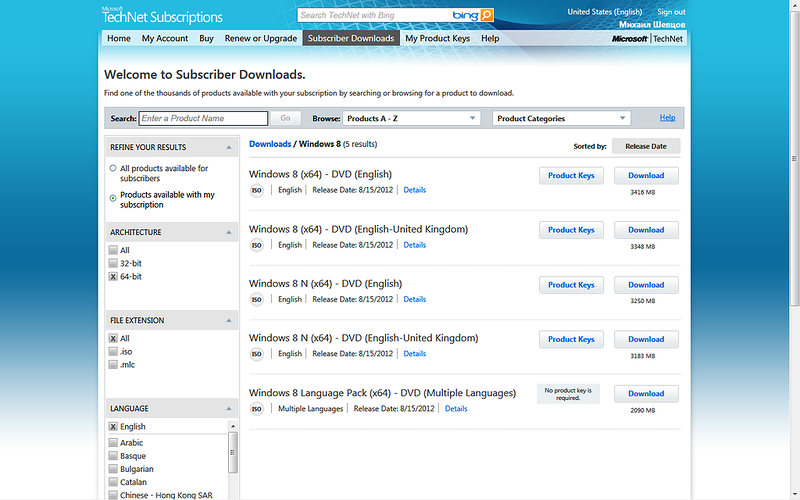Check the .mlc file extension checkbox
This screenshot has height=500, width=800.
point(113,364)
